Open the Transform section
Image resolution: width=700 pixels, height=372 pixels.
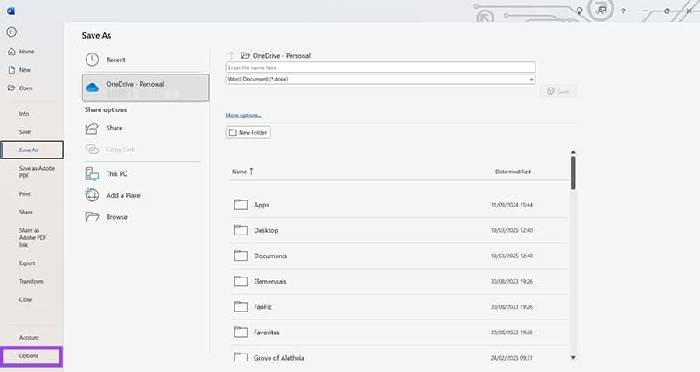31,281
